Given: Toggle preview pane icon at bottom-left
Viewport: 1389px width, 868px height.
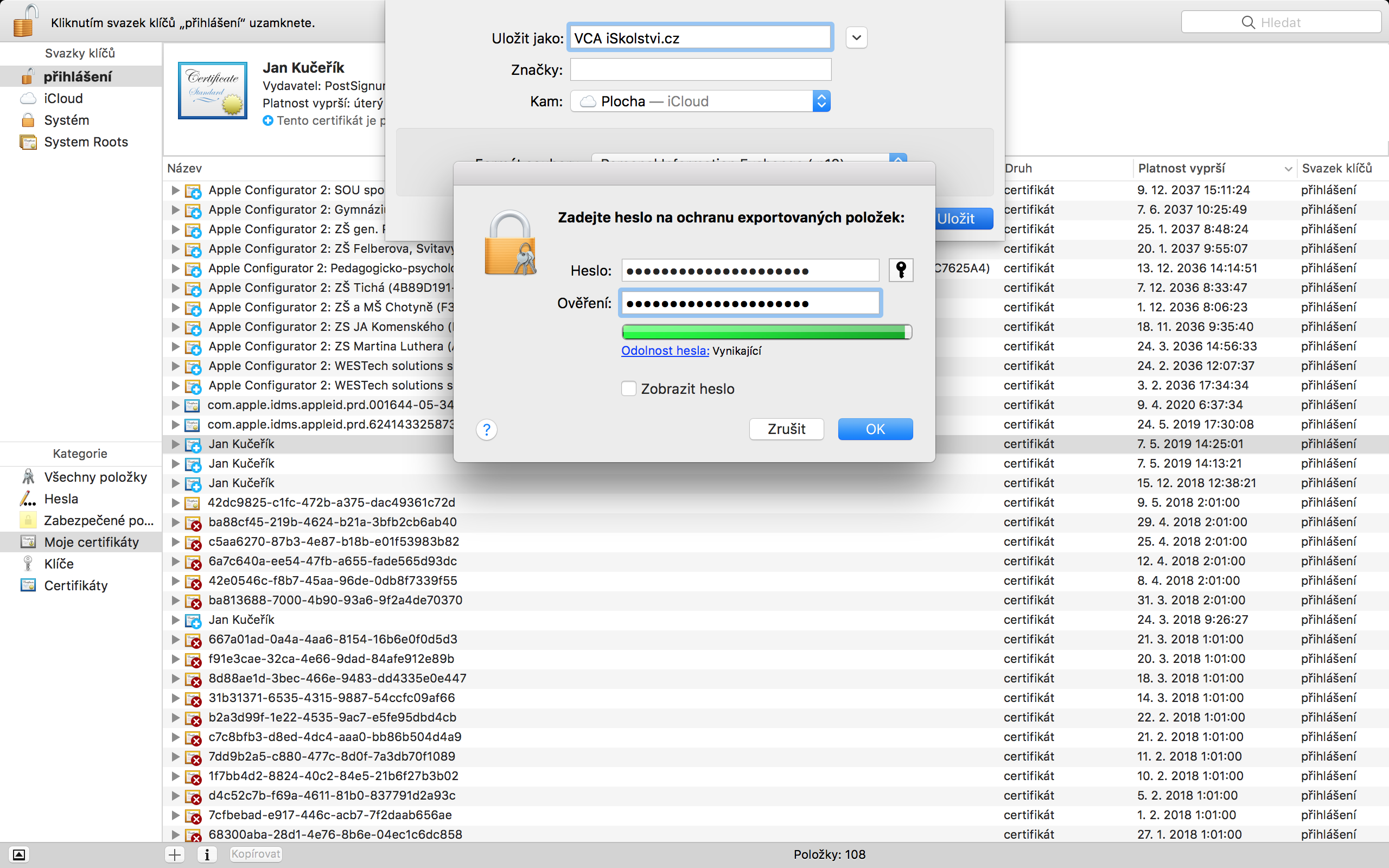Looking at the screenshot, I should [x=18, y=854].
